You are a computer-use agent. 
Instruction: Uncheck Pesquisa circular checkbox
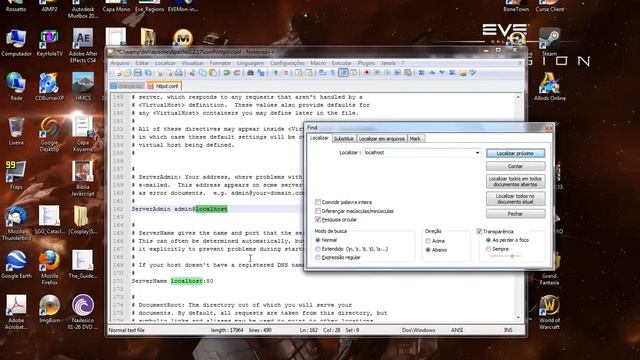pyautogui.click(x=318, y=220)
